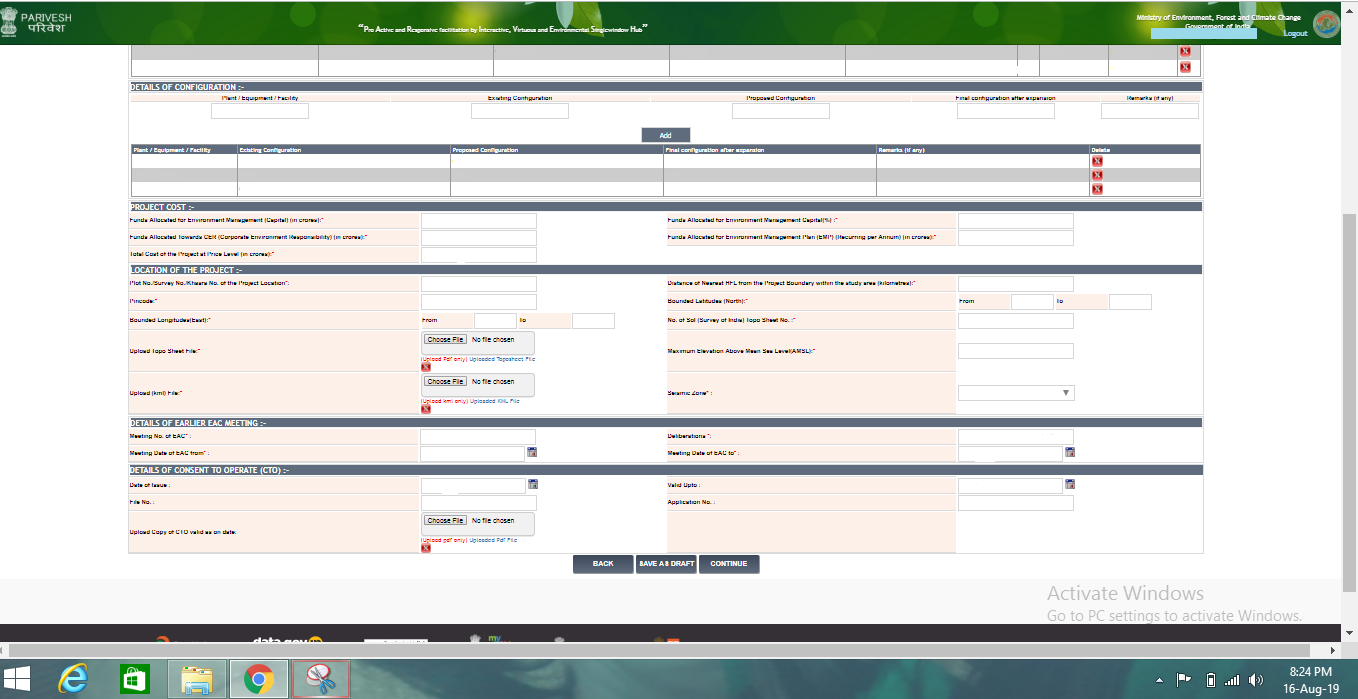Remove the uploaded CTO copy file
This screenshot has width=1358, height=699.
pyautogui.click(x=426, y=548)
